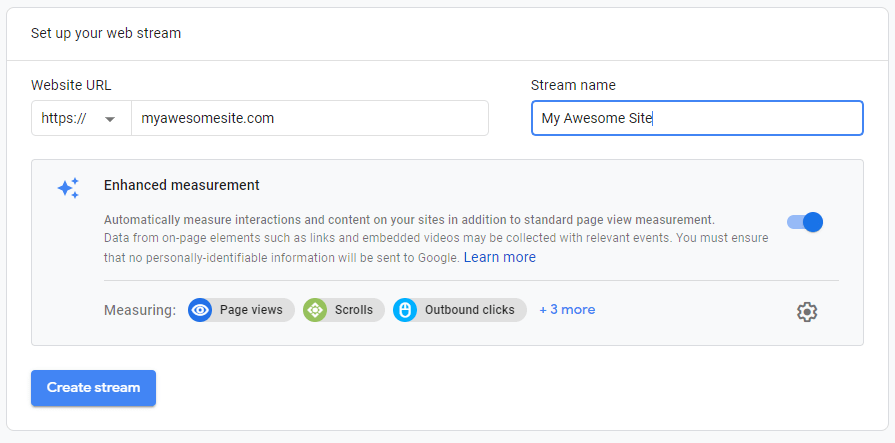Image resolution: width=895 pixels, height=443 pixels.
Task: Click the Stream name field label
Action: [573, 85]
